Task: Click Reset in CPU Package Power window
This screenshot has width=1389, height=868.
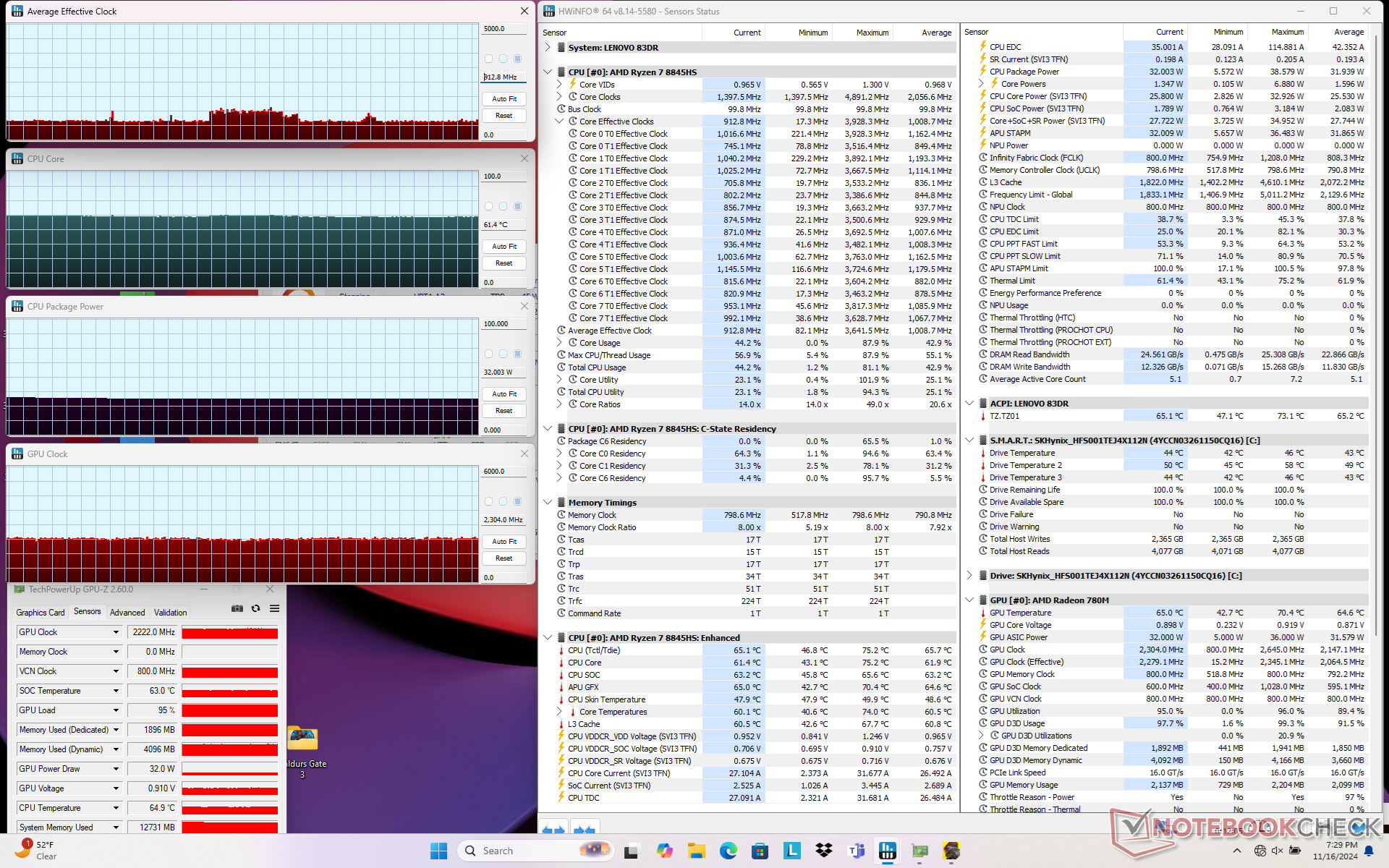Action: point(504,411)
